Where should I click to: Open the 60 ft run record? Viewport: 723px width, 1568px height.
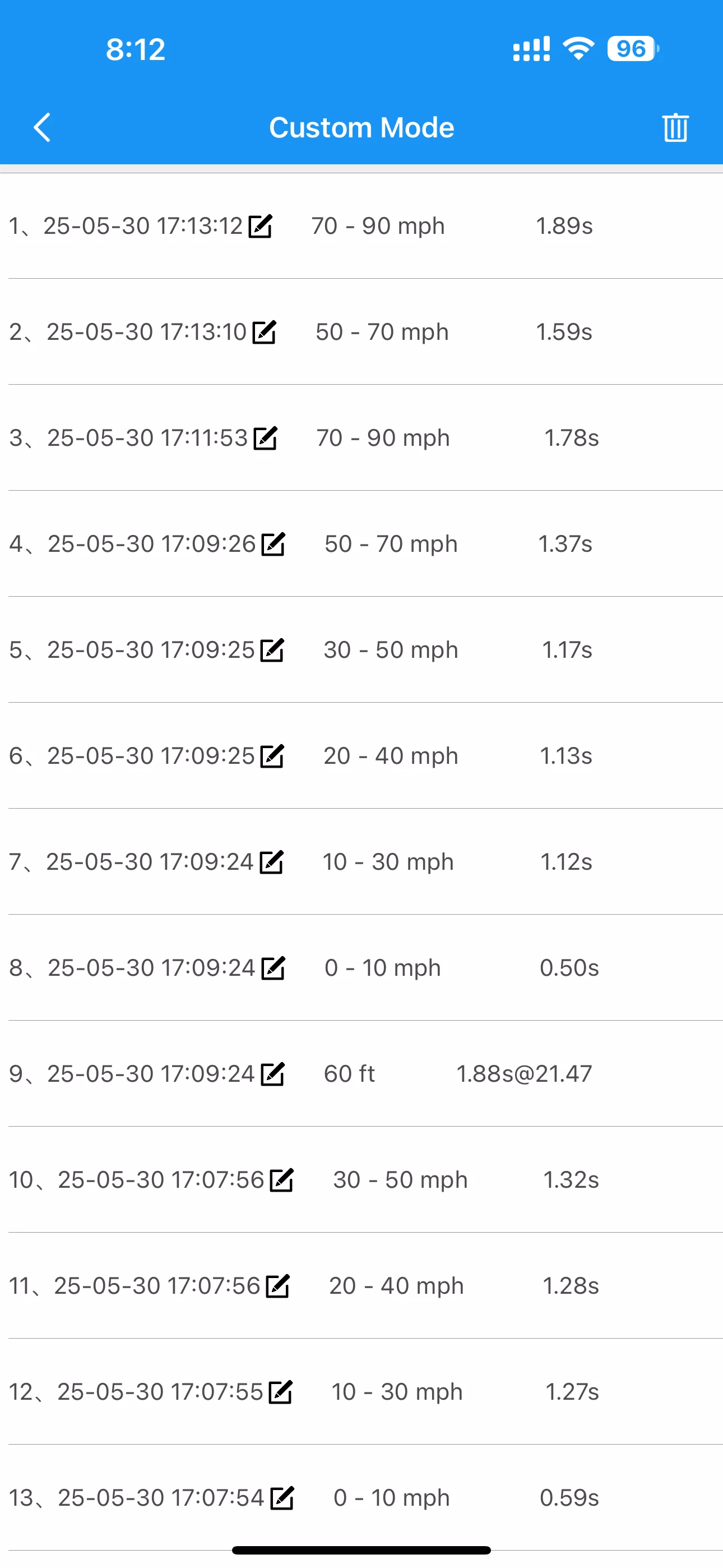(361, 1073)
